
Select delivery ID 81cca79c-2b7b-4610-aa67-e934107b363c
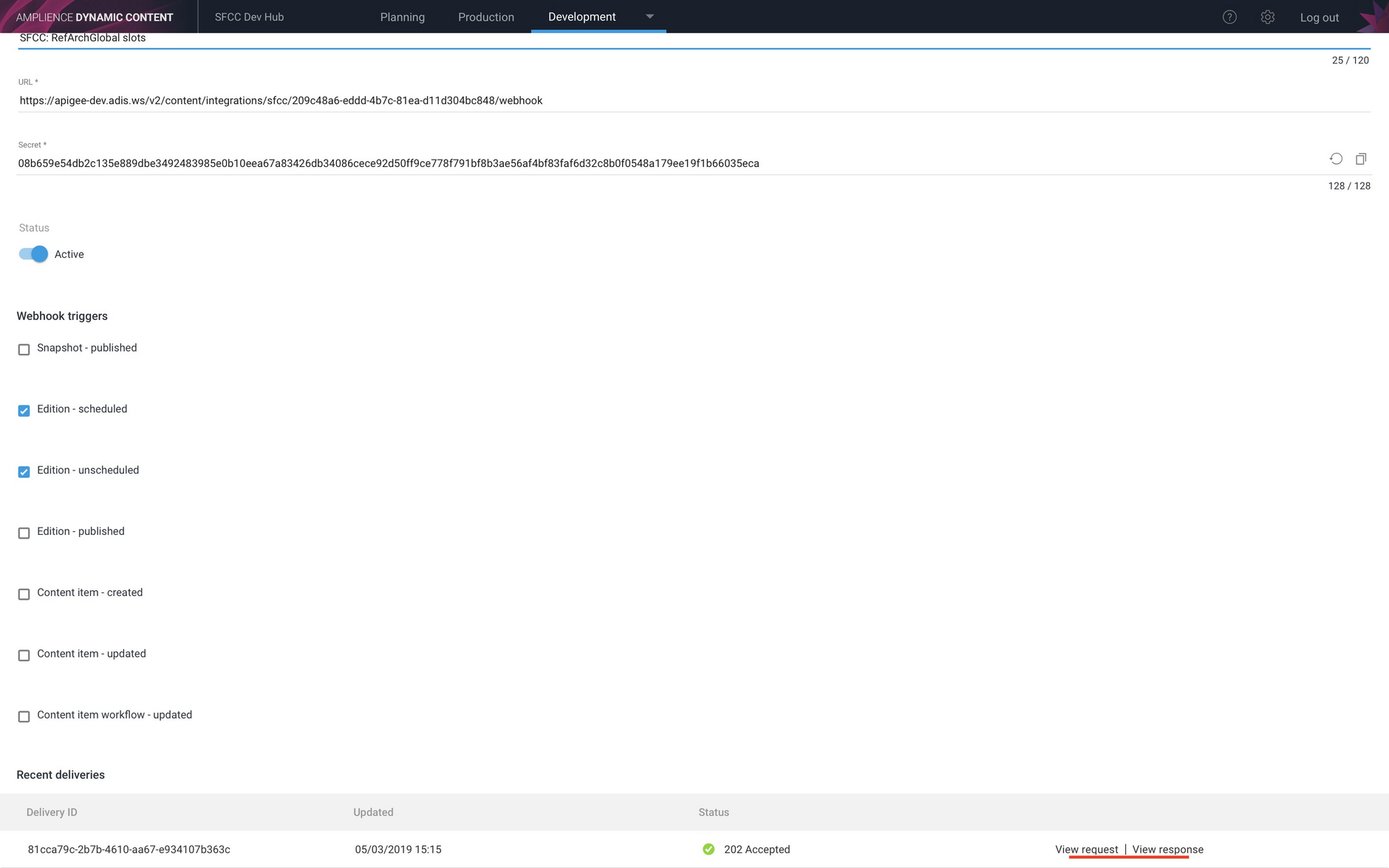pos(129,850)
